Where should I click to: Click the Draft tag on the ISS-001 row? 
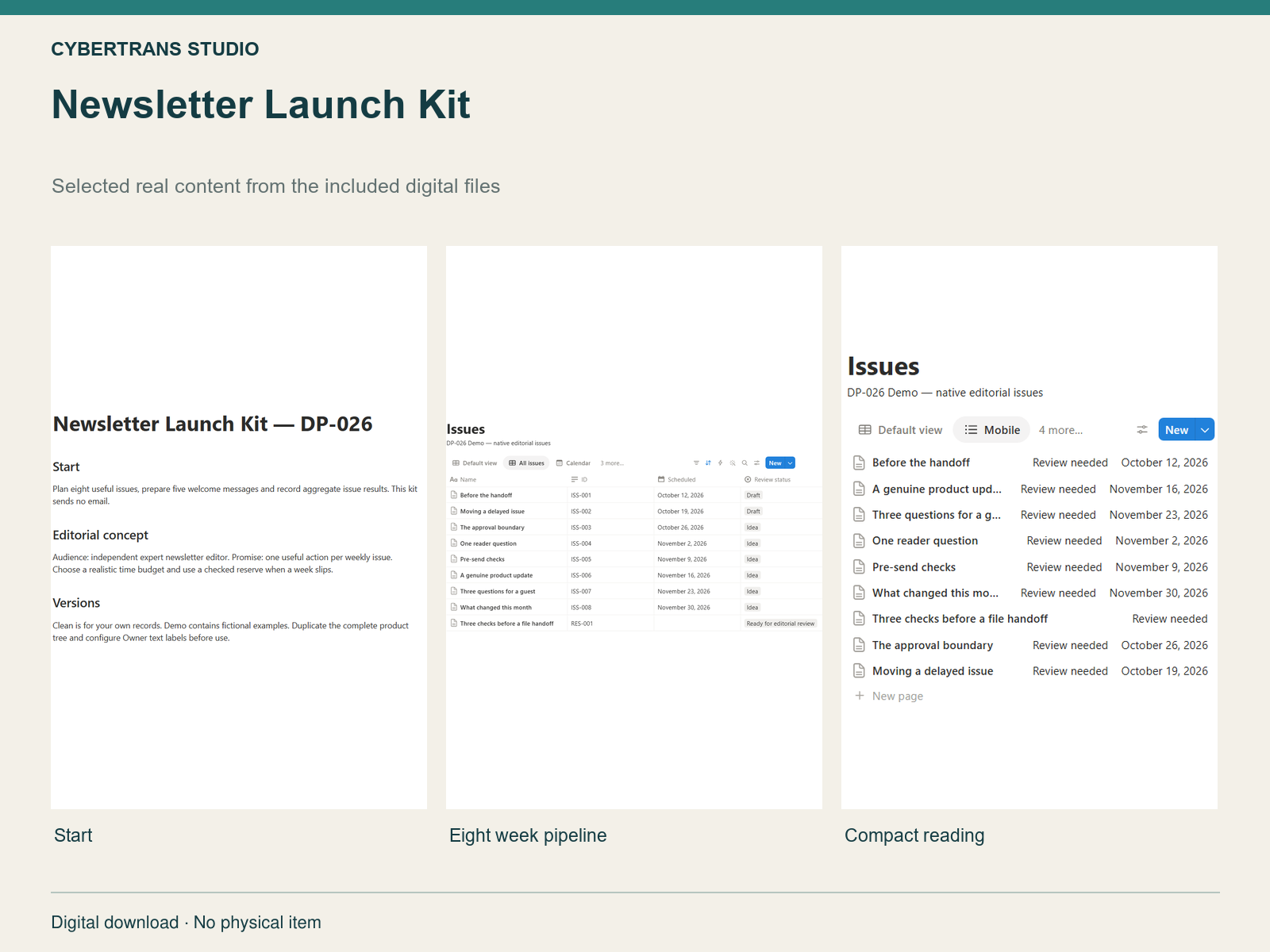(753, 495)
